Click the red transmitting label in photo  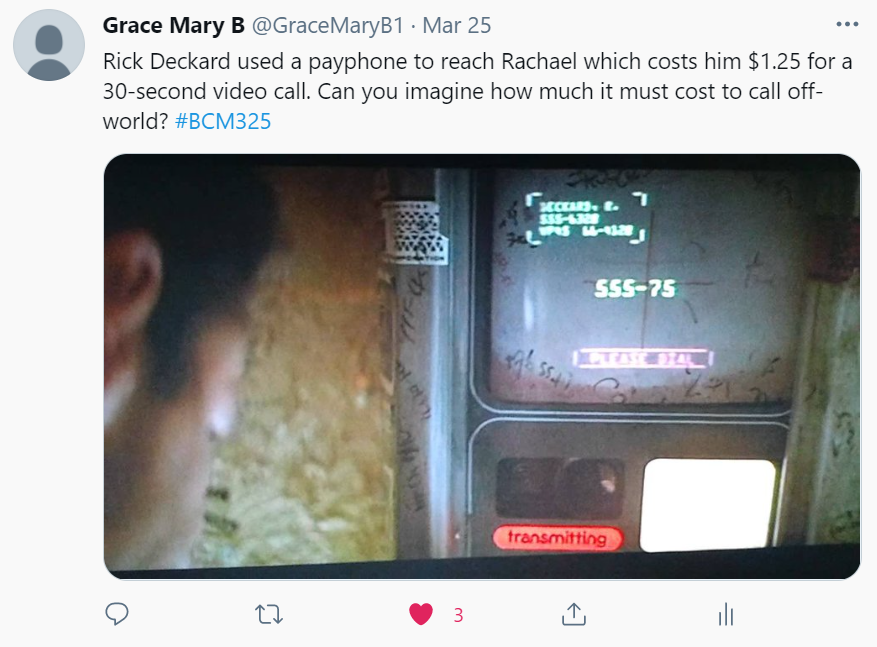coord(557,538)
